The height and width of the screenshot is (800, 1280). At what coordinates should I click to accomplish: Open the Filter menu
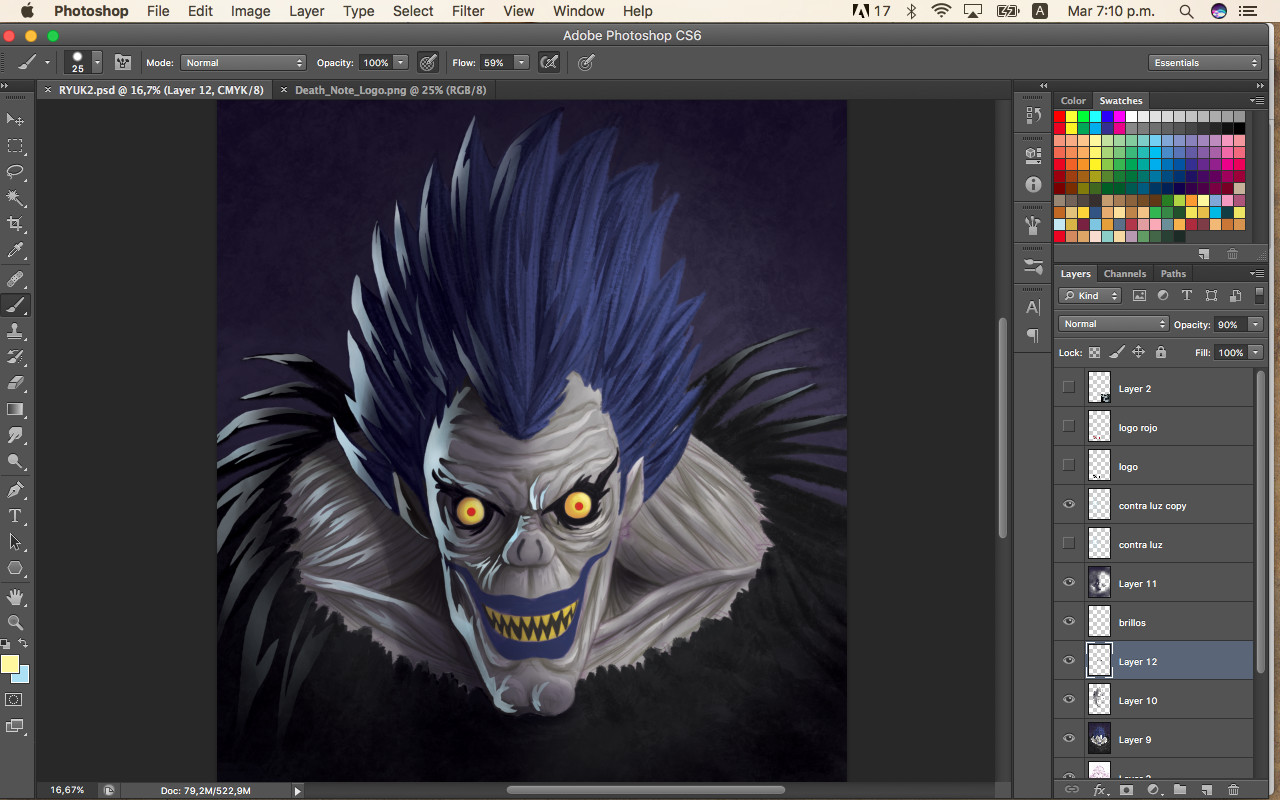pos(468,11)
